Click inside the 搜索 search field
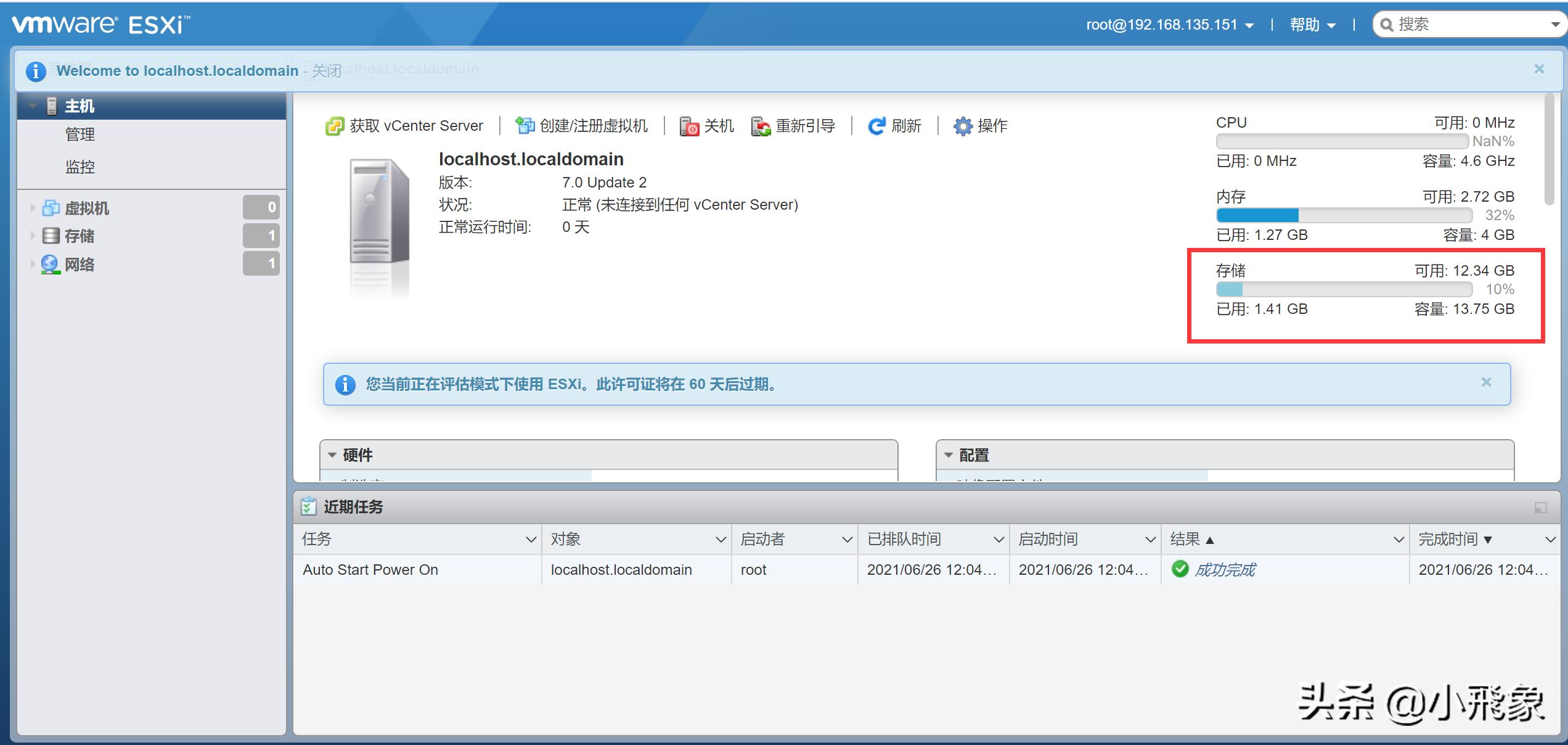This screenshot has height=745, width=1568. (x=1467, y=24)
